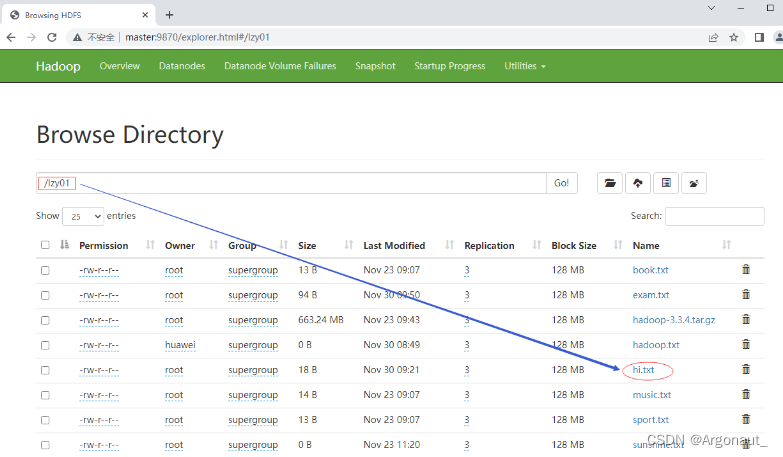
Task: Click the Go! button
Action: [x=562, y=183]
